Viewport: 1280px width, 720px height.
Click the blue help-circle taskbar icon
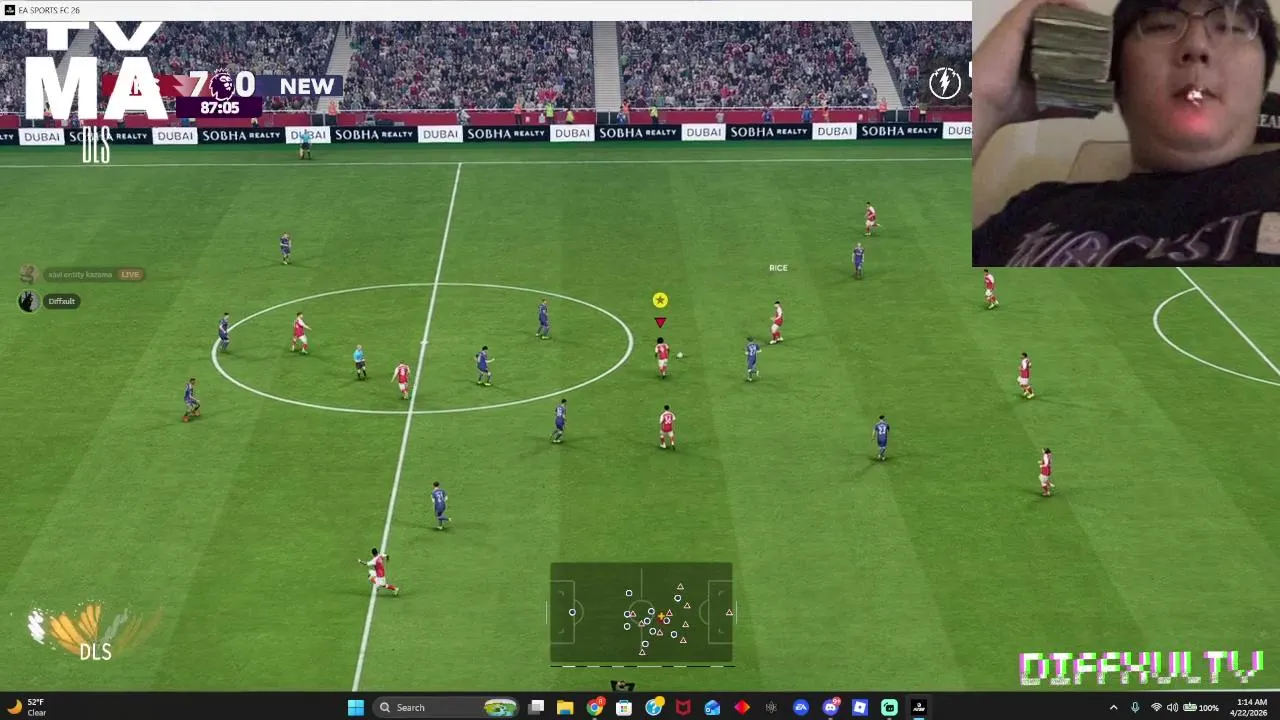pos(654,707)
